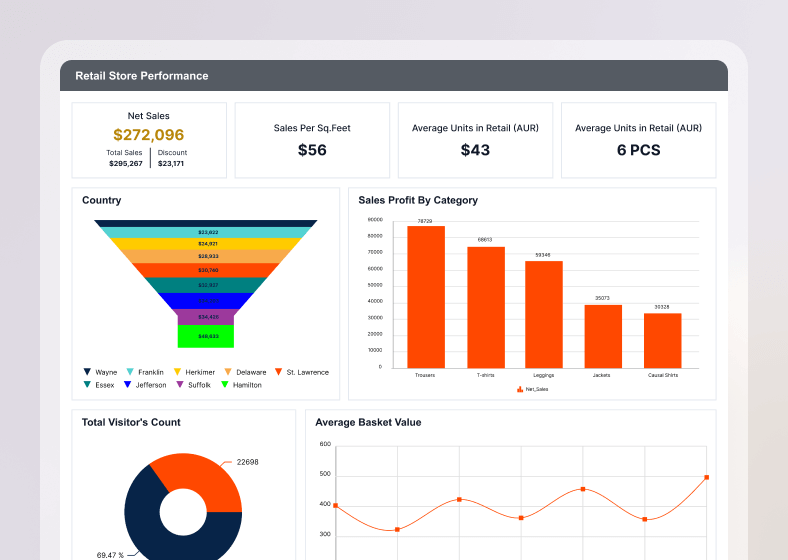
Task: Select the Causal Shirts bar
Action: click(x=662, y=341)
